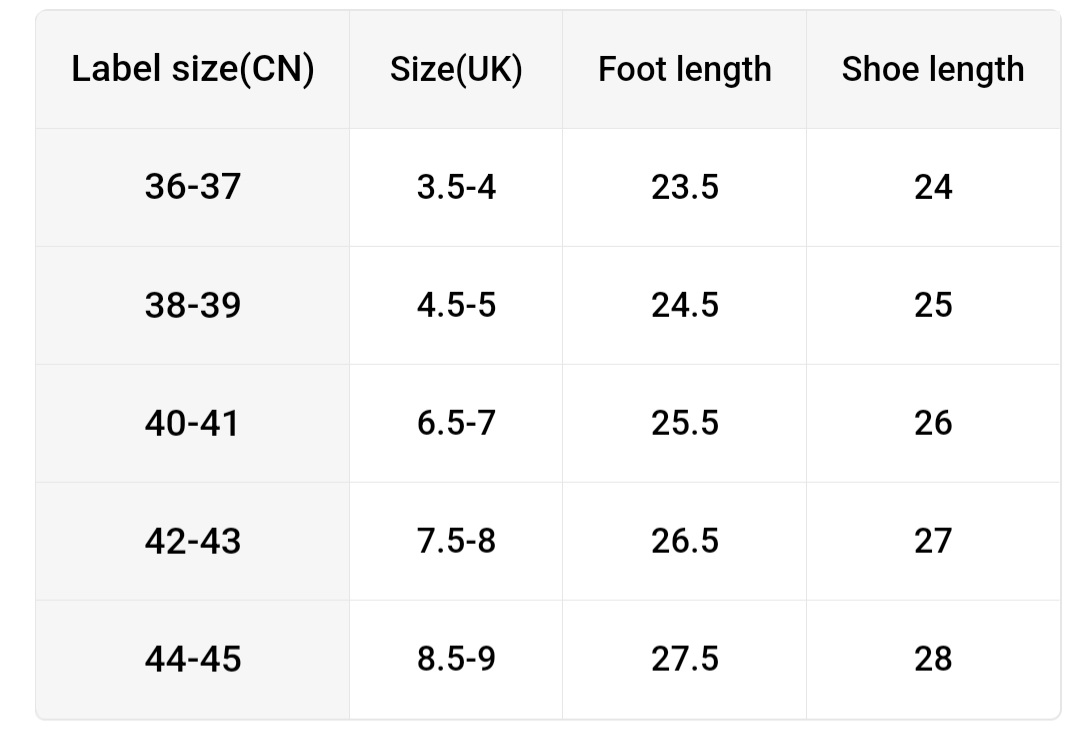The height and width of the screenshot is (737, 1080).
Task: Click the Size(UK) column header
Action: (456, 69)
